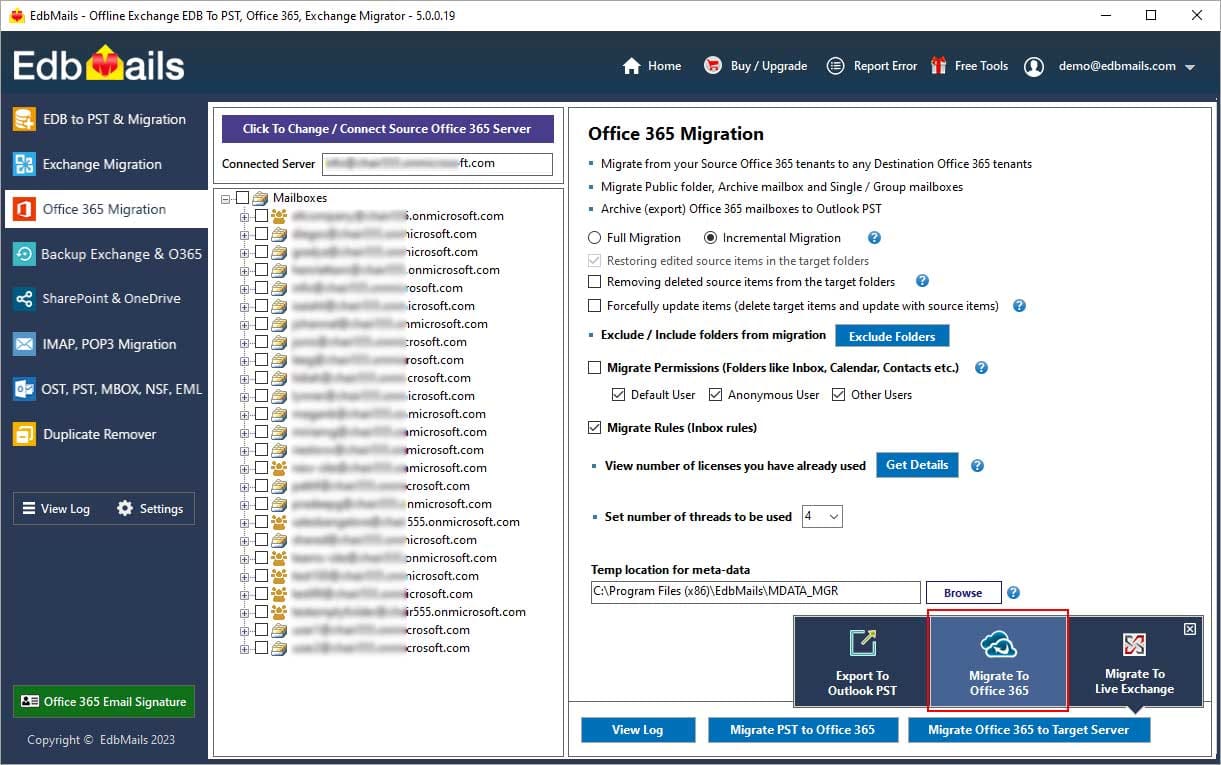Uncheck the Anonymous User checkbox
The width and height of the screenshot is (1221, 765).
coord(715,395)
